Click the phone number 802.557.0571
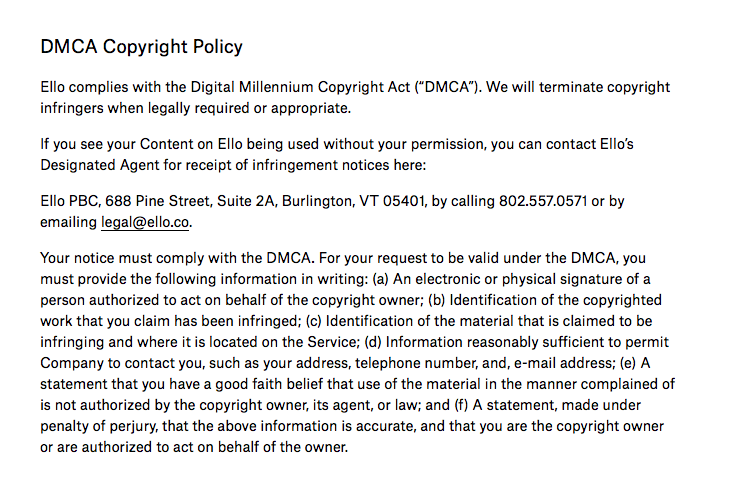Viewport: 731px width, 492px height. 543,201
